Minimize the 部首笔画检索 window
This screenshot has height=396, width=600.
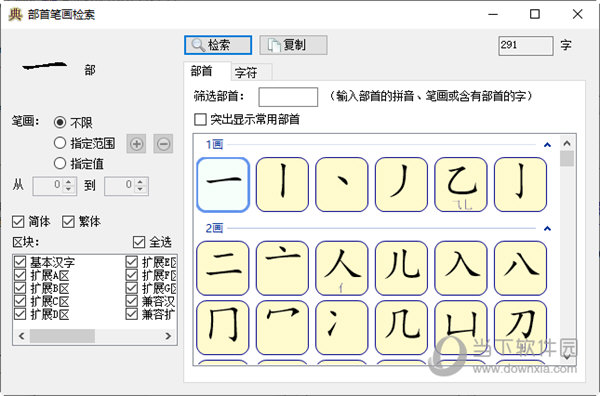[493, 15]
